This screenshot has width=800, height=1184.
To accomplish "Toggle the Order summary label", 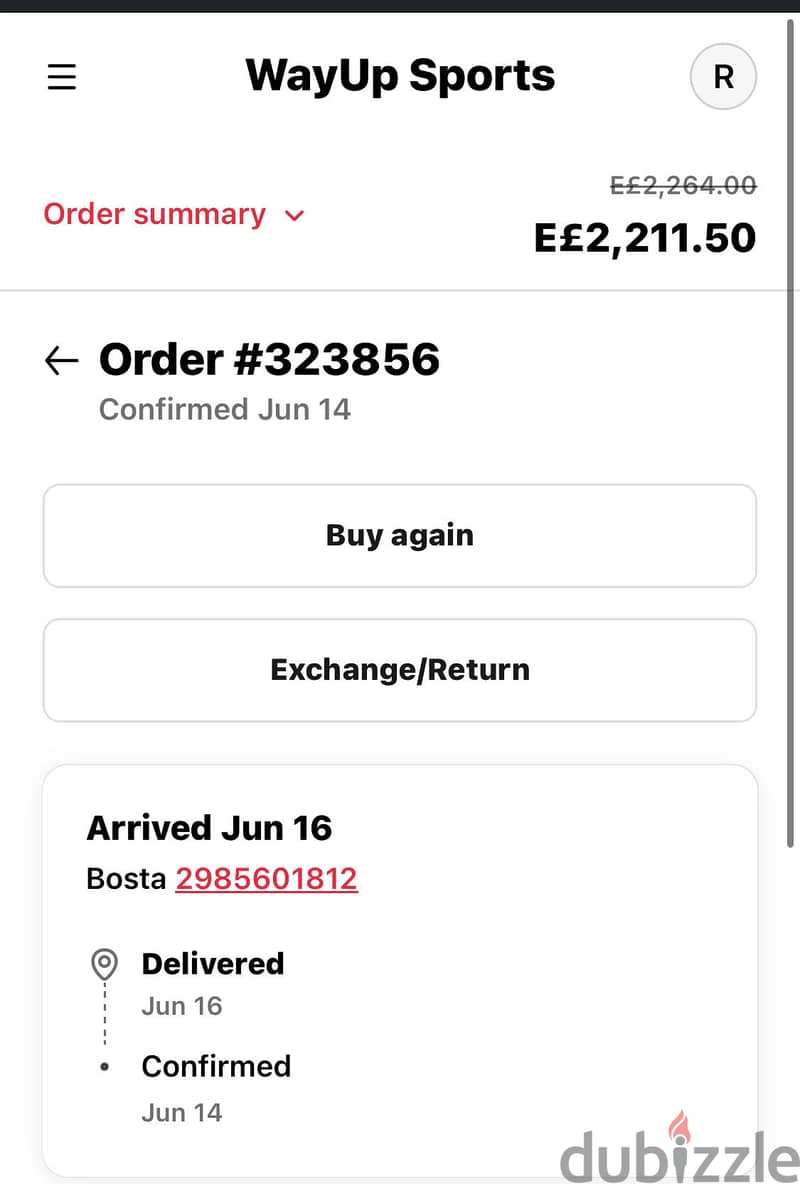I will [155, 214].
